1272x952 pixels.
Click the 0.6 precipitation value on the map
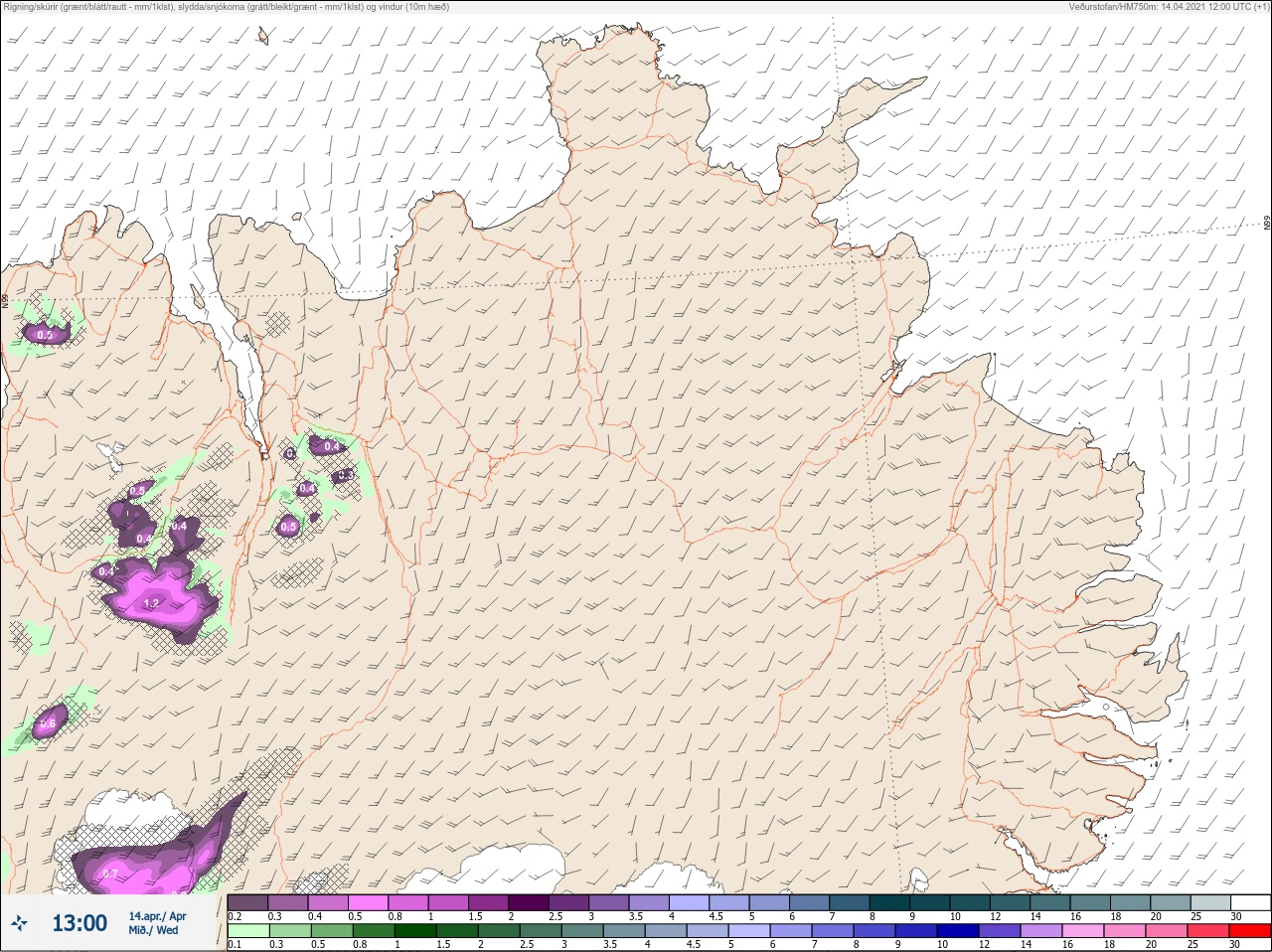[x=48, y=723]
